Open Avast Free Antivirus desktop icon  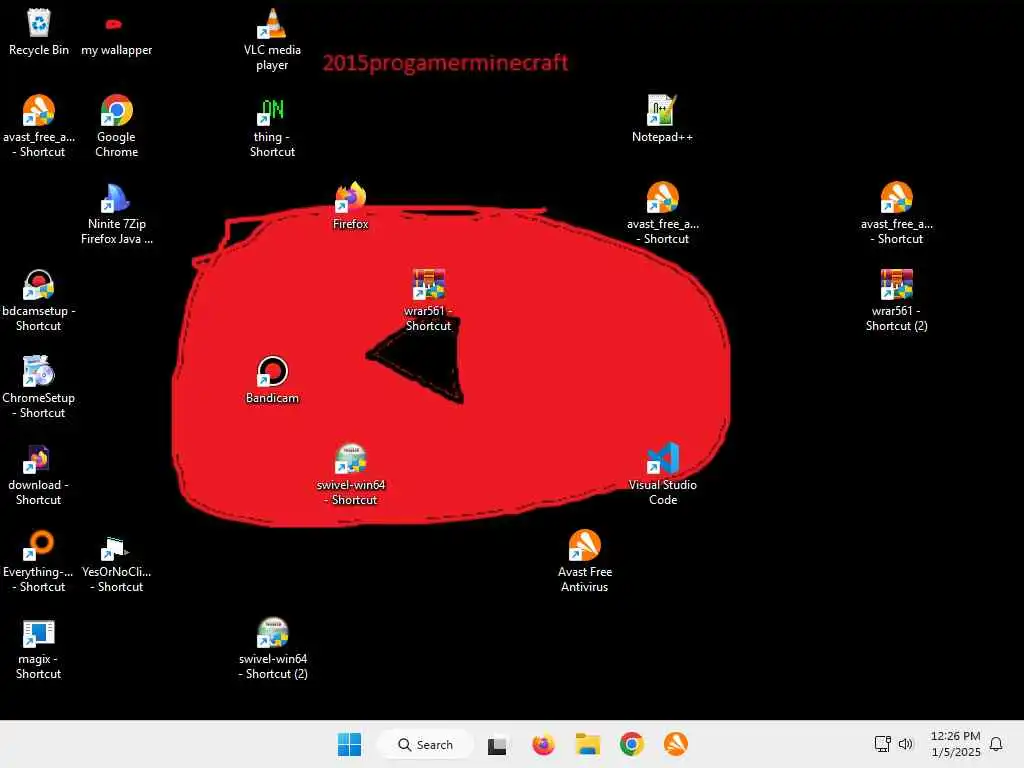pos(584,560)
